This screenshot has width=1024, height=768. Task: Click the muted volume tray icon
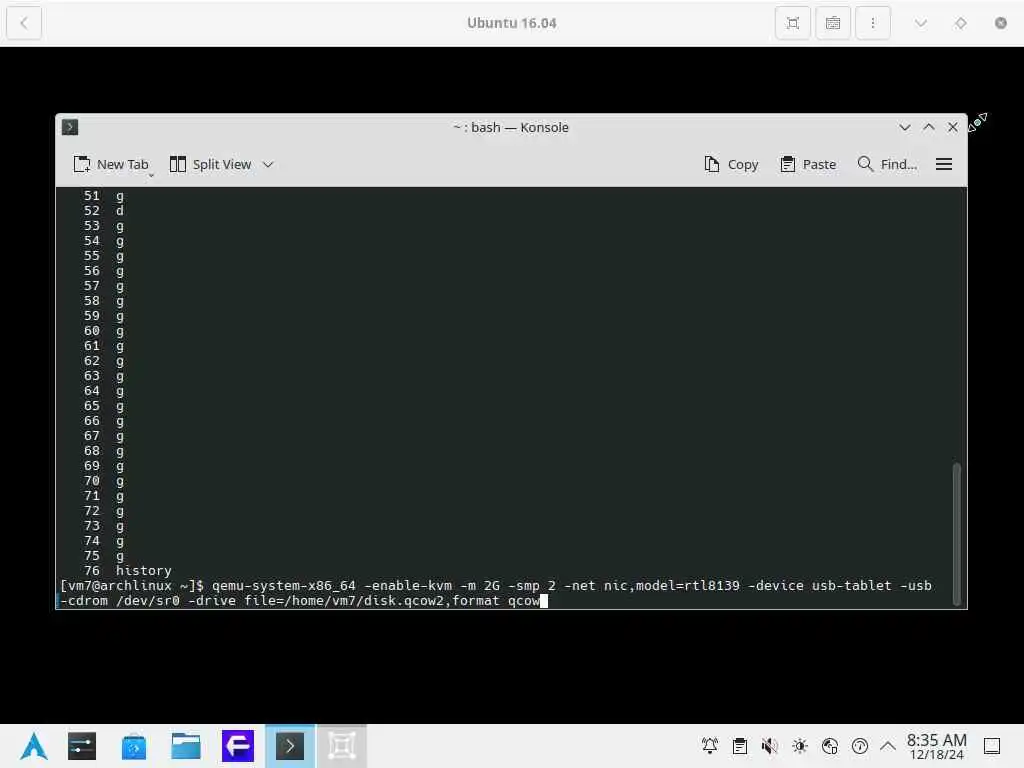pyautogui.click(x=770, y=746)
